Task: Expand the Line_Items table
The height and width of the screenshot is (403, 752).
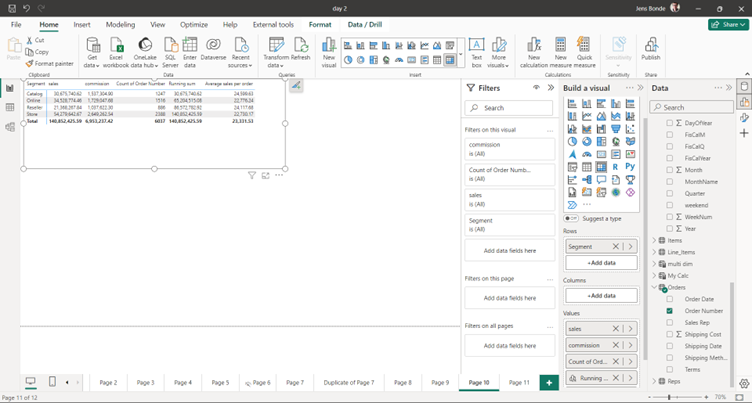Action: 655,252
